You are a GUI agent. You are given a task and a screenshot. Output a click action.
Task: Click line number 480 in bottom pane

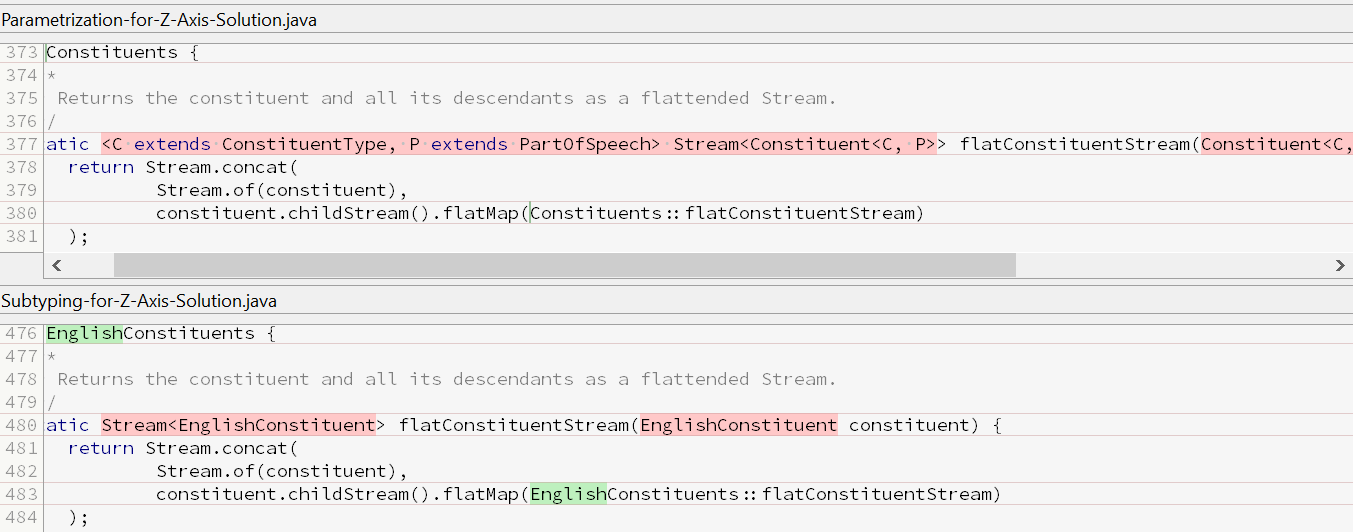(x=20, y=425)
